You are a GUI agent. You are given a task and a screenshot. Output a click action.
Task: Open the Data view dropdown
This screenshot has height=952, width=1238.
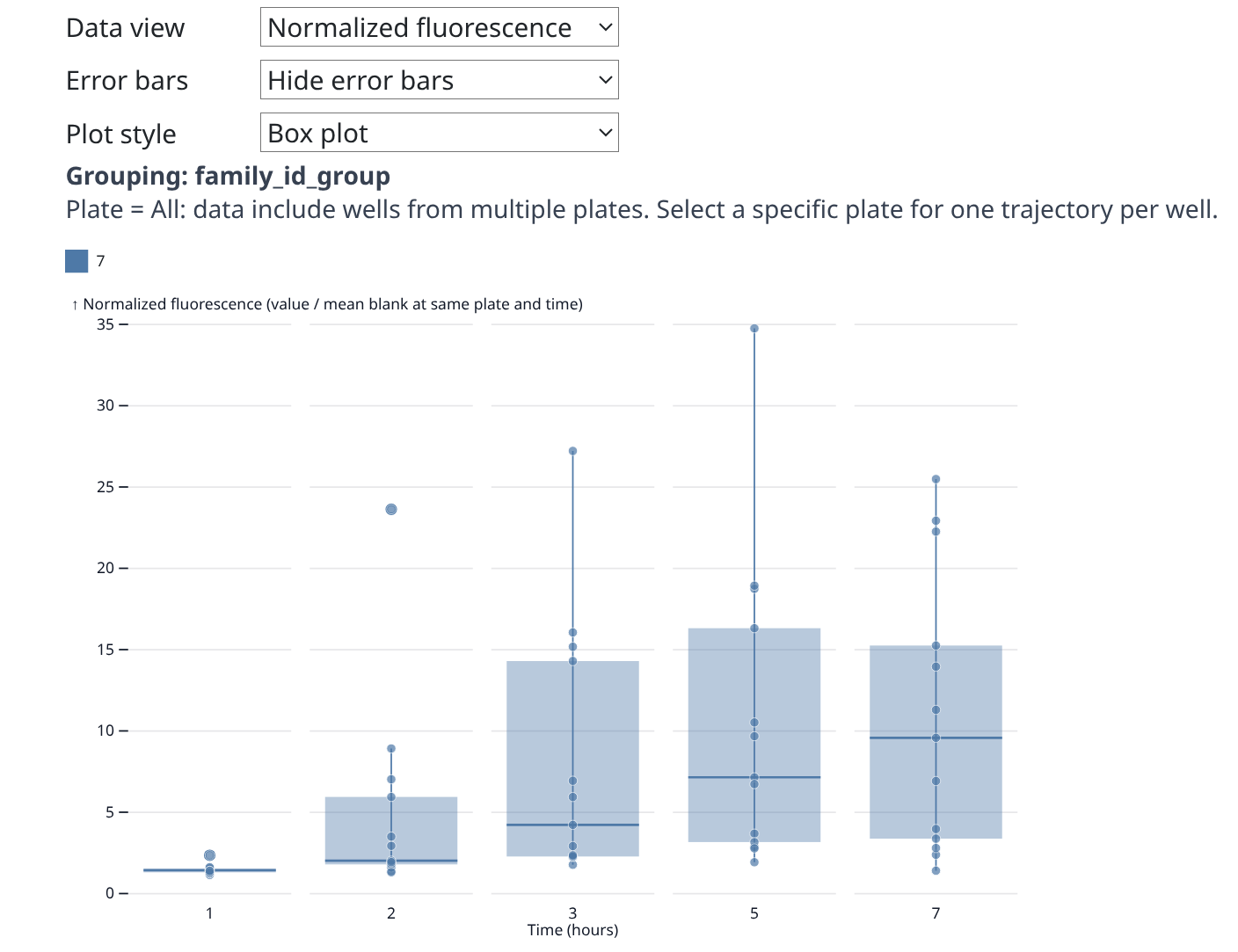[x=439, y=27]
